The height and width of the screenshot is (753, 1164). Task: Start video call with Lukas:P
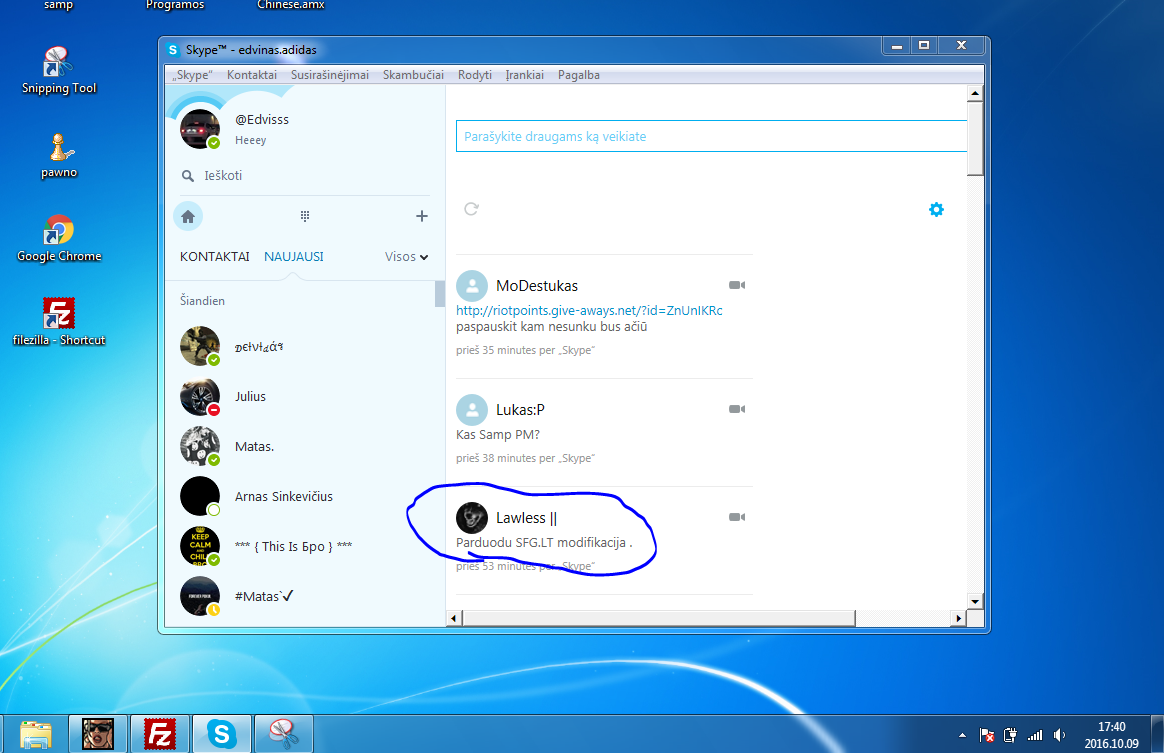[x=736, y=409]
